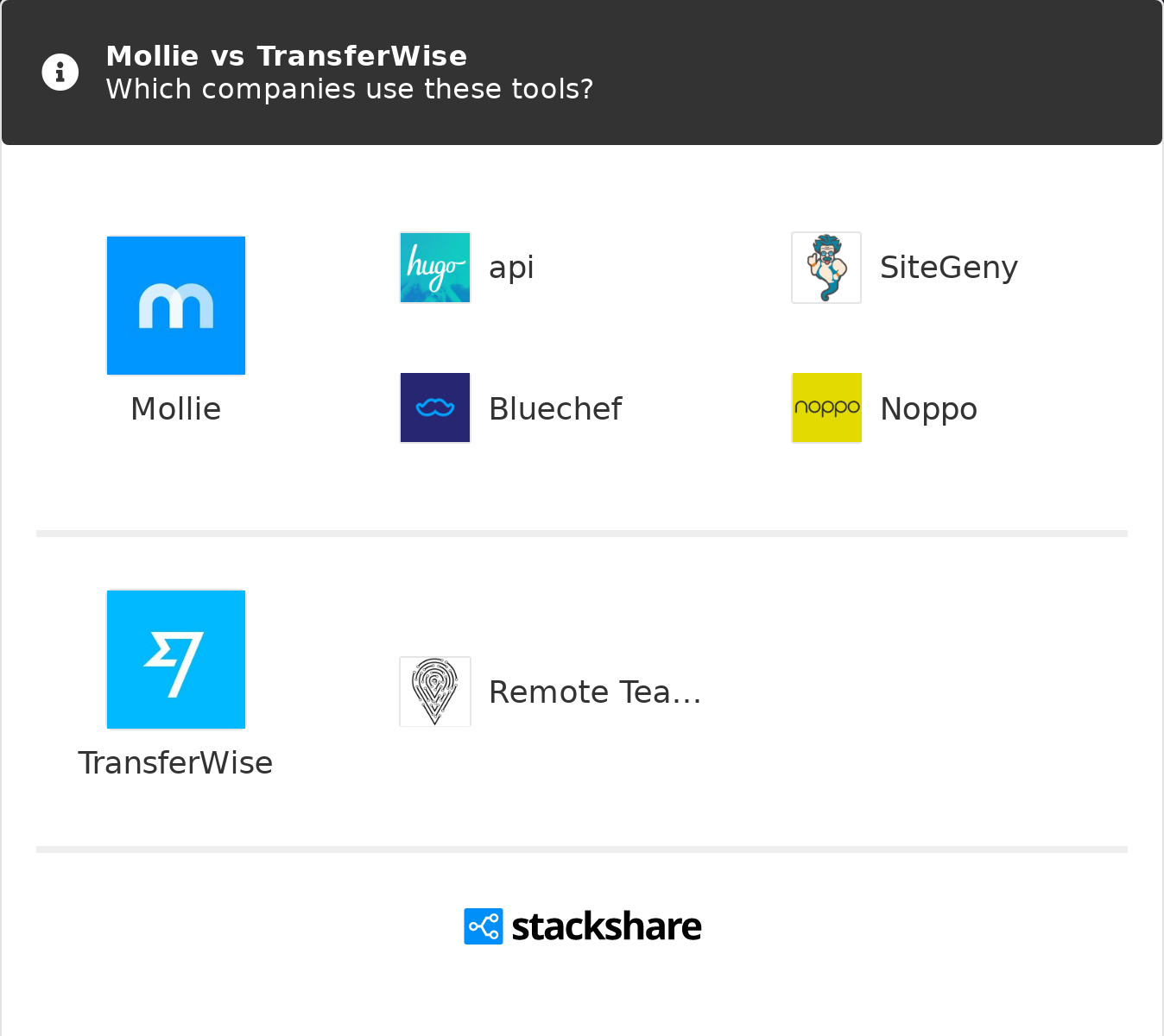Screen dimensions: 1164x1036
Task: Click the StackShare share icon
Action: pyautogui.click(x=483, y=926)
